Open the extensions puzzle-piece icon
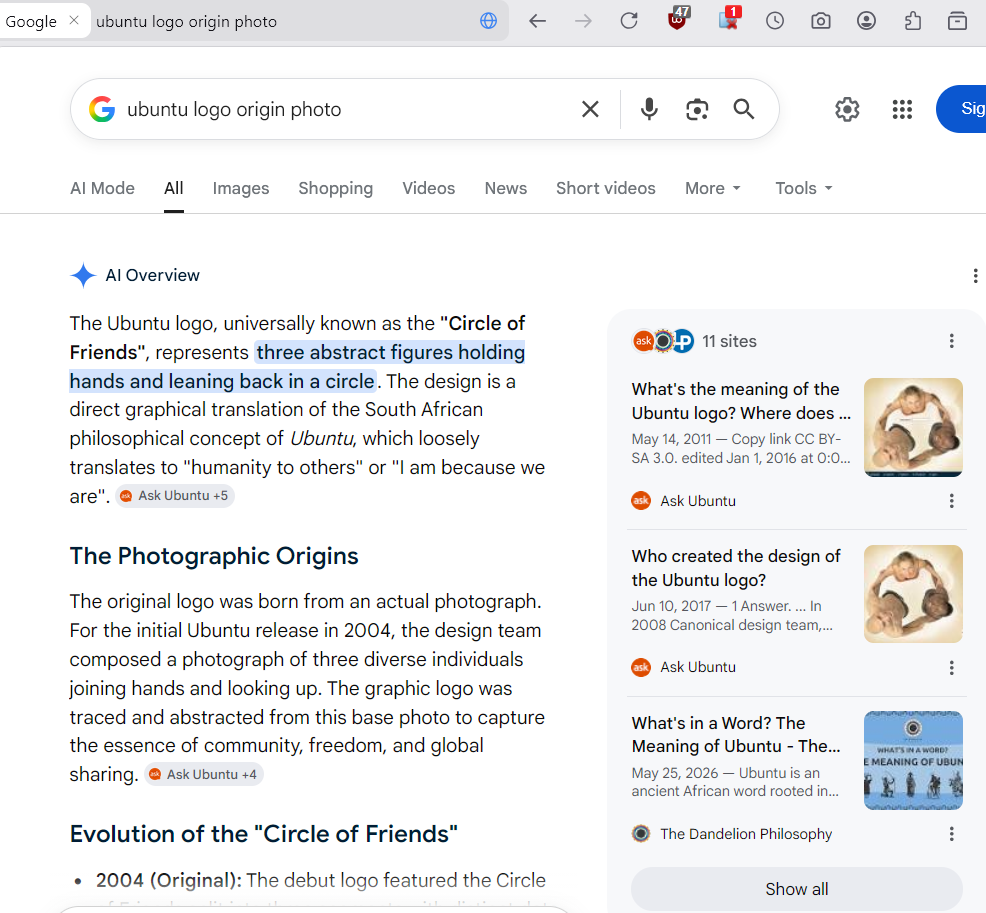The height and width of the screenshot is (913, 986). 912,21
